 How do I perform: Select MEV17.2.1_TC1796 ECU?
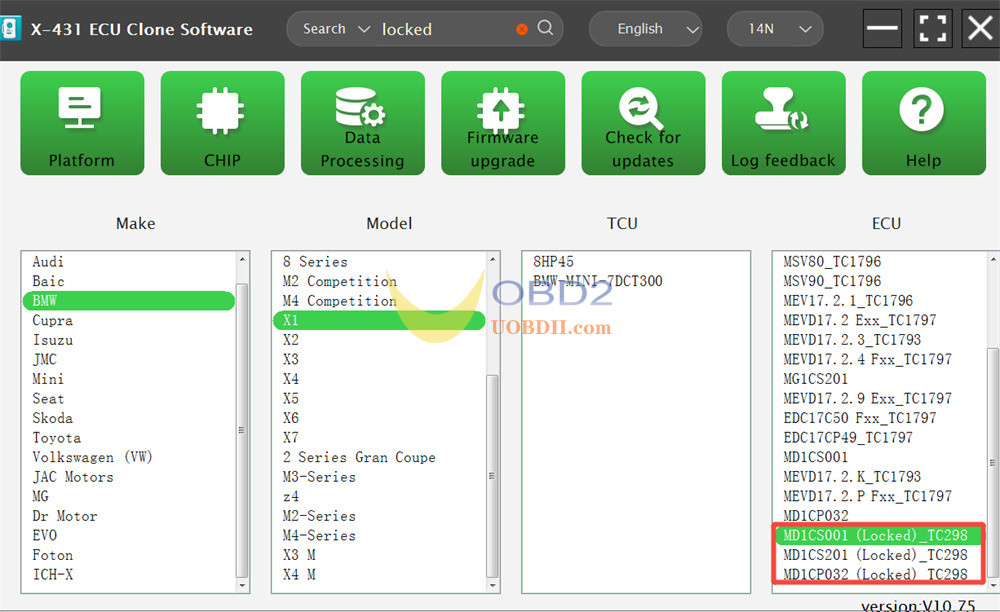[848, 301]
